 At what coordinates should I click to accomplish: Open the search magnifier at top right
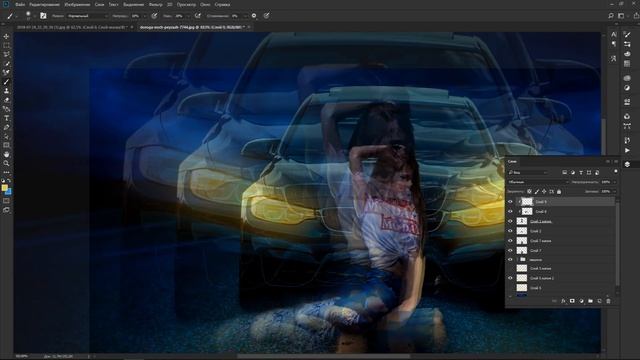point(611,16)
